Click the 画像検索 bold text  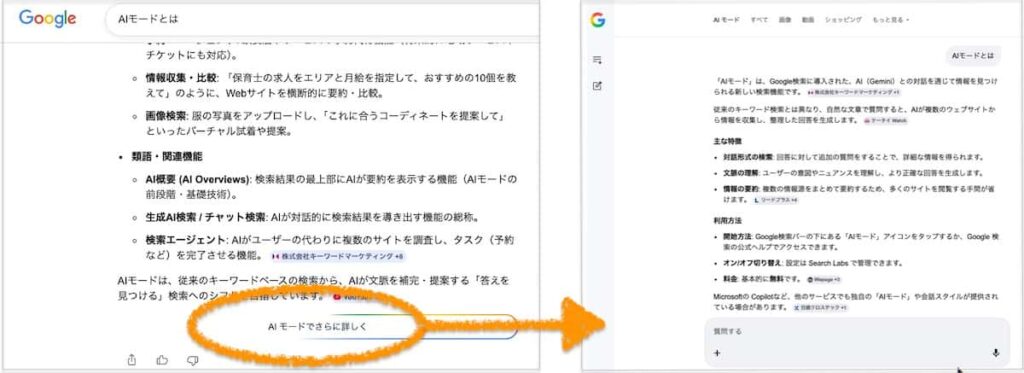click(167, 116)
